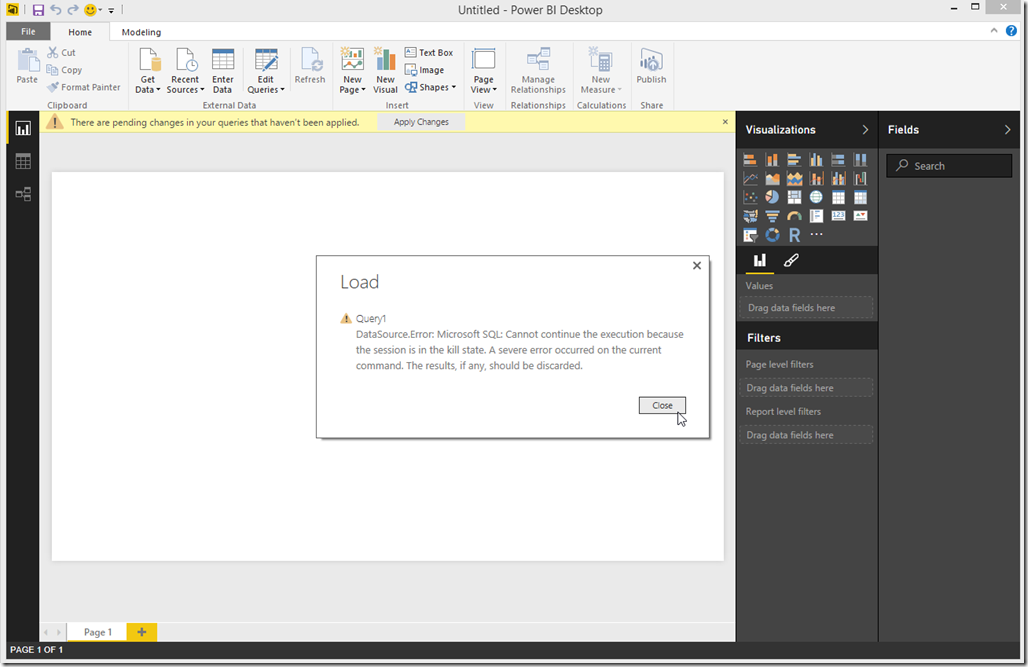Select the pie chart visual
This screenshot has width=1028, height=667.
pyautogui.click(x=772, y=197)
